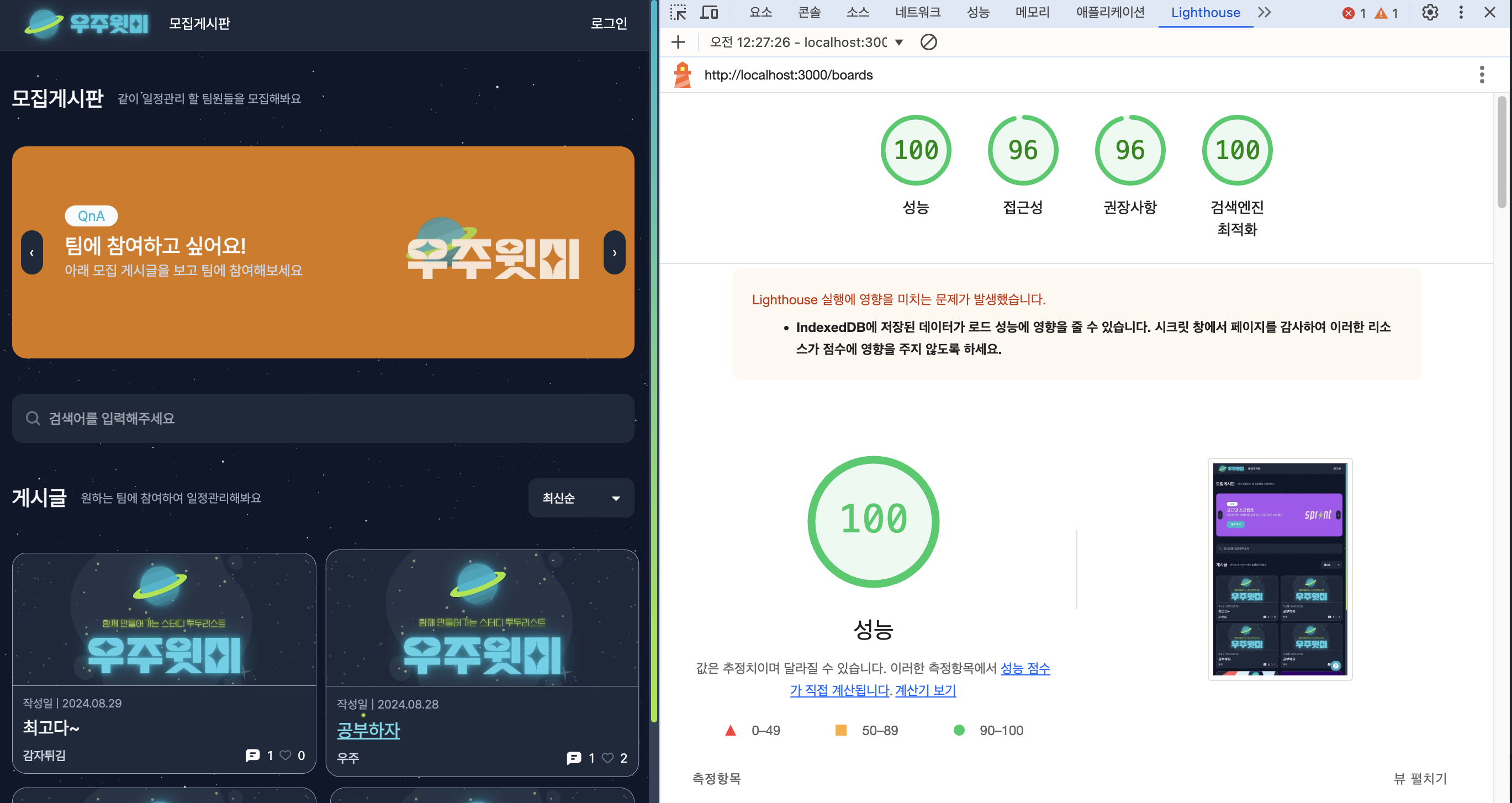Open Lighthouse report tools three-dot menu
The width and height of the screenshot is (1512, 803).
[x=1482, y=75]
